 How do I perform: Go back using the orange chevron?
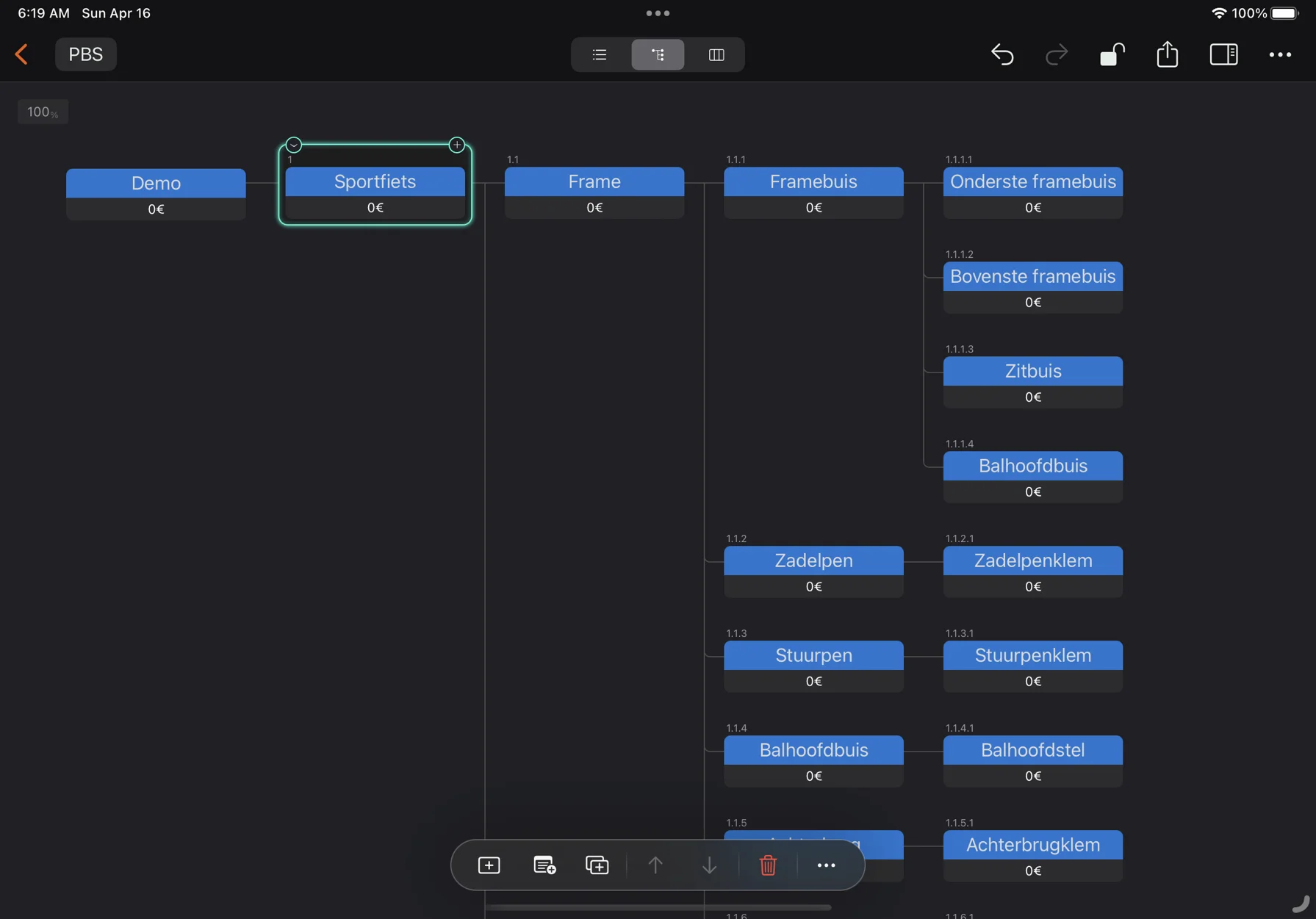point(21,54)
